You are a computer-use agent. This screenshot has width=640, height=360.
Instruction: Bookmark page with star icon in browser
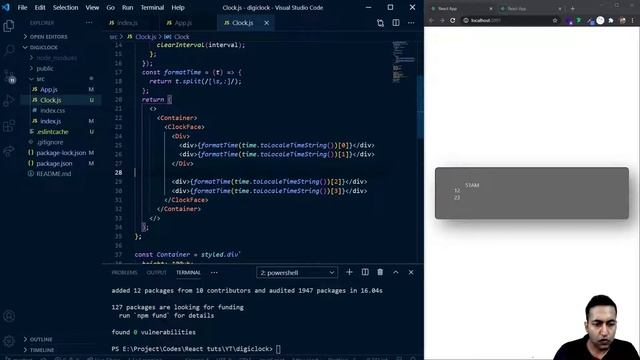[555, 20]
